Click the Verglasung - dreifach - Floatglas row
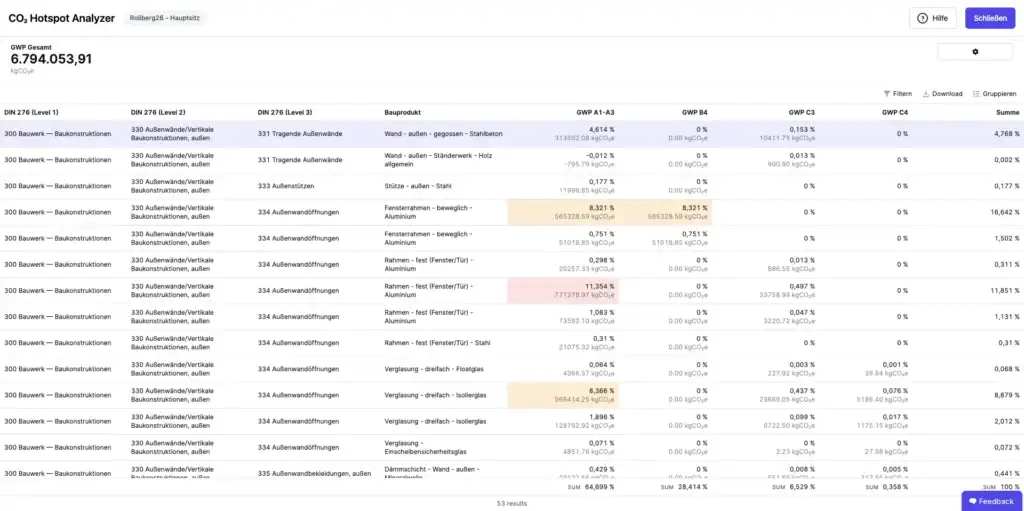1024x511 pixels. 512,369
